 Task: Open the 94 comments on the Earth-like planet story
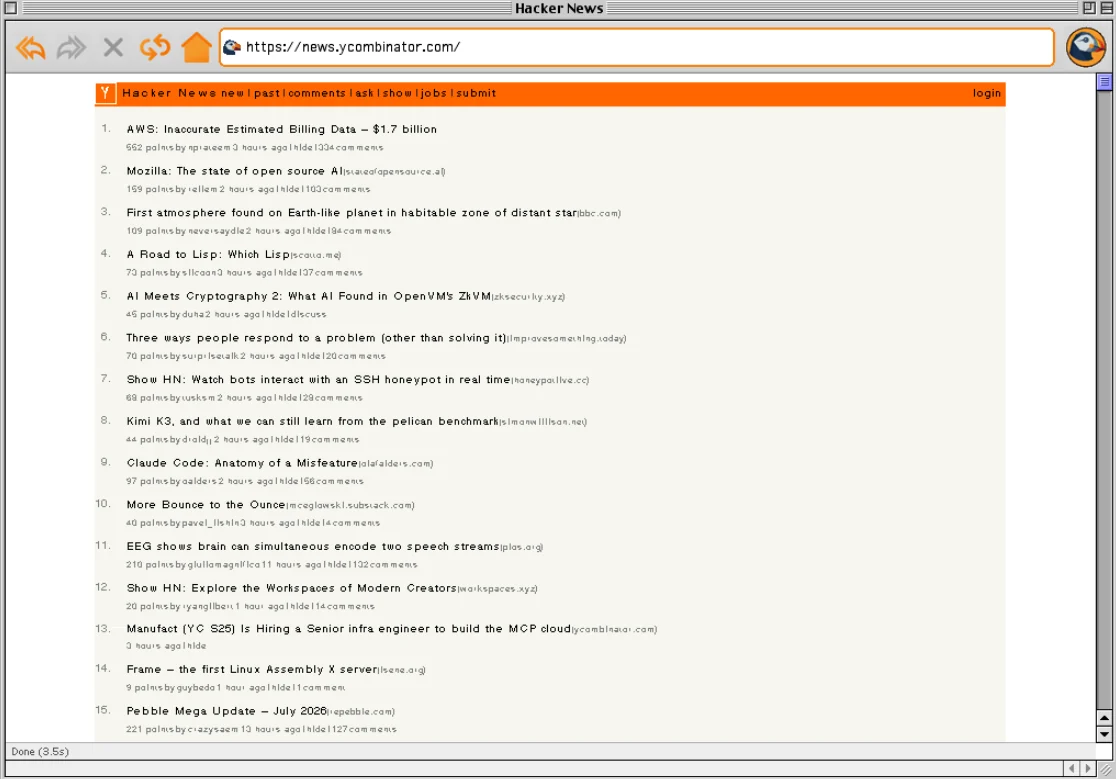360,231
